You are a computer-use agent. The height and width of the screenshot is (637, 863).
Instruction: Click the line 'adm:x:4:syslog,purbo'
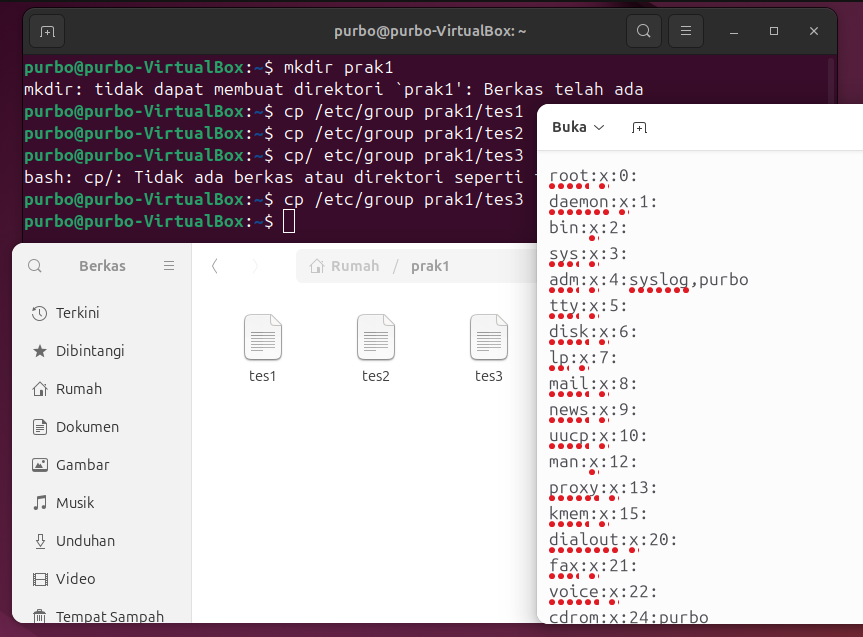[648, 280]
